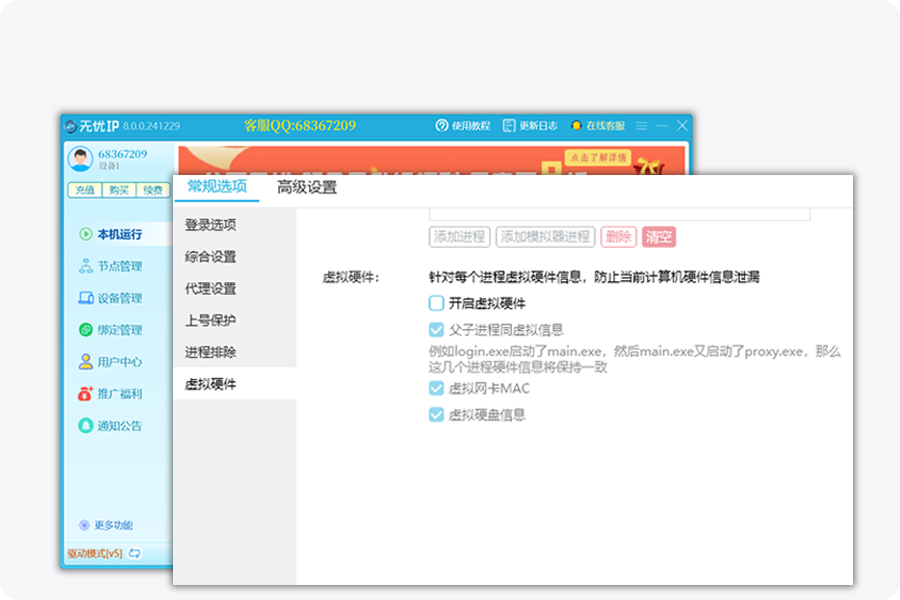Click the 添加模拟器进程 button
Viewport: 900px width, 600px height.
click(545, 237)
